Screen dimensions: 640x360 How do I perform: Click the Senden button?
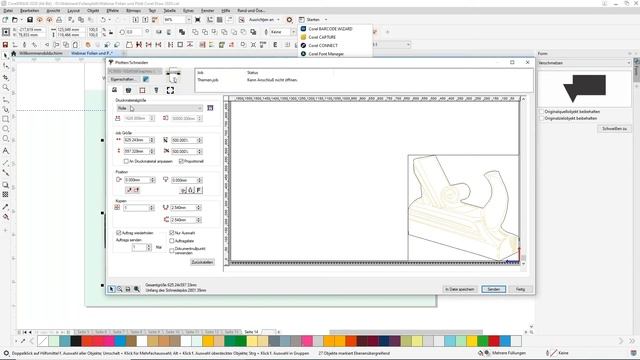493,289
